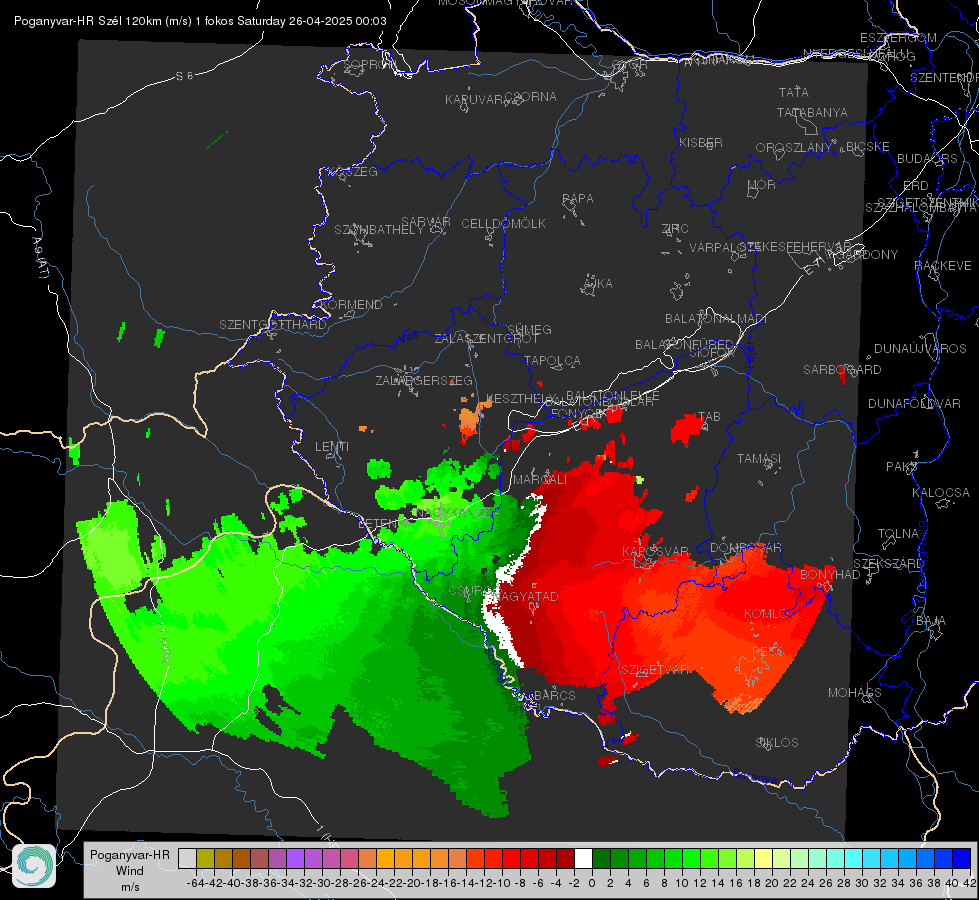Viewport: 979px width, 900px height.
Task: Click the DUNAÚJVÁROS city label
Action: [x=920, y=348]
